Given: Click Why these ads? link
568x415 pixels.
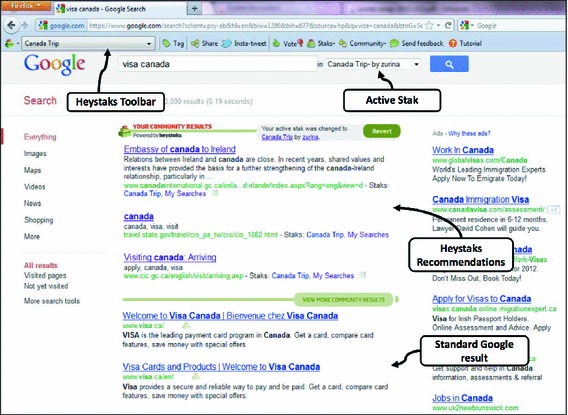Looking at the screenshot, I should (x=469, y=133).
